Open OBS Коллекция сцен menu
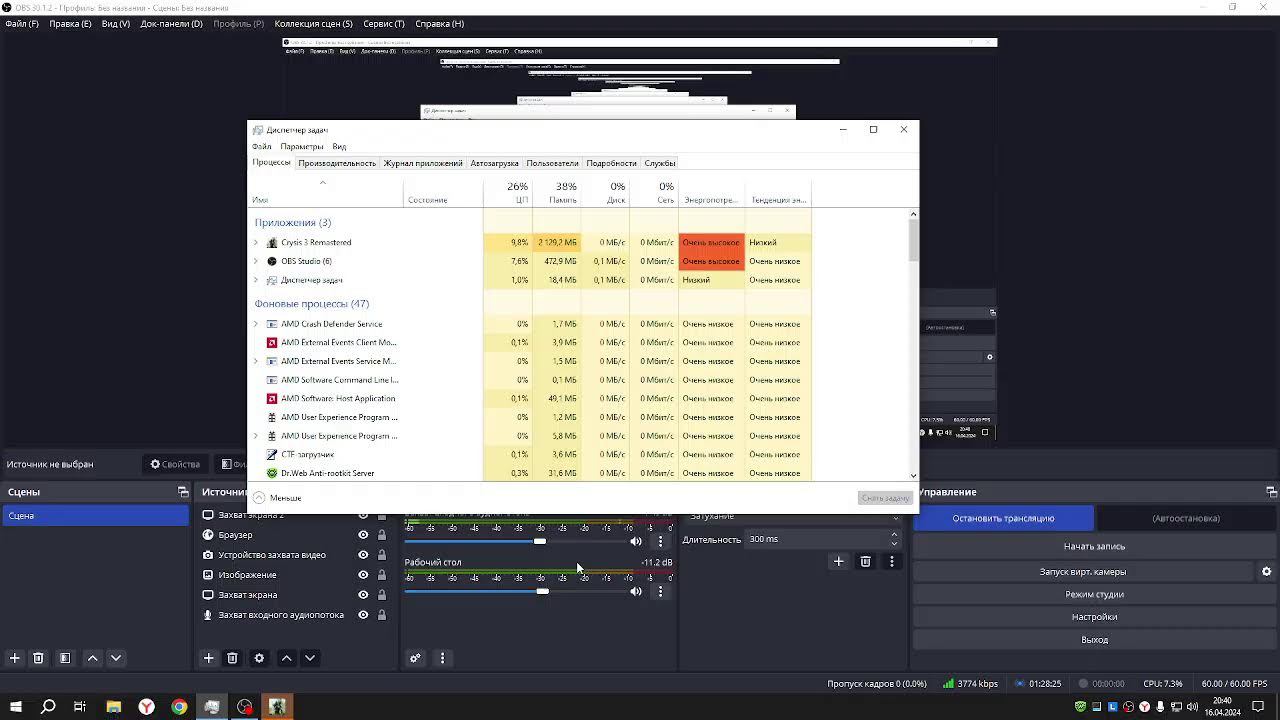This screenshot has height=720, width=1280. coord(313,24)
